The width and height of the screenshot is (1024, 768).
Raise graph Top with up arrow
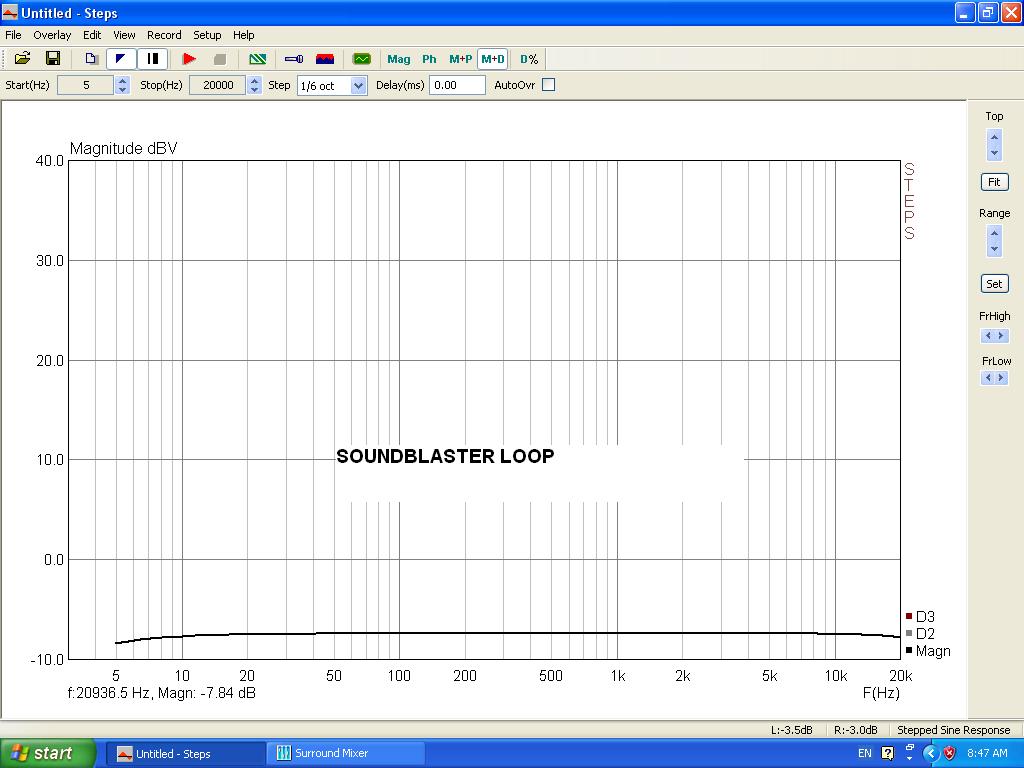(x=994, y=137)
